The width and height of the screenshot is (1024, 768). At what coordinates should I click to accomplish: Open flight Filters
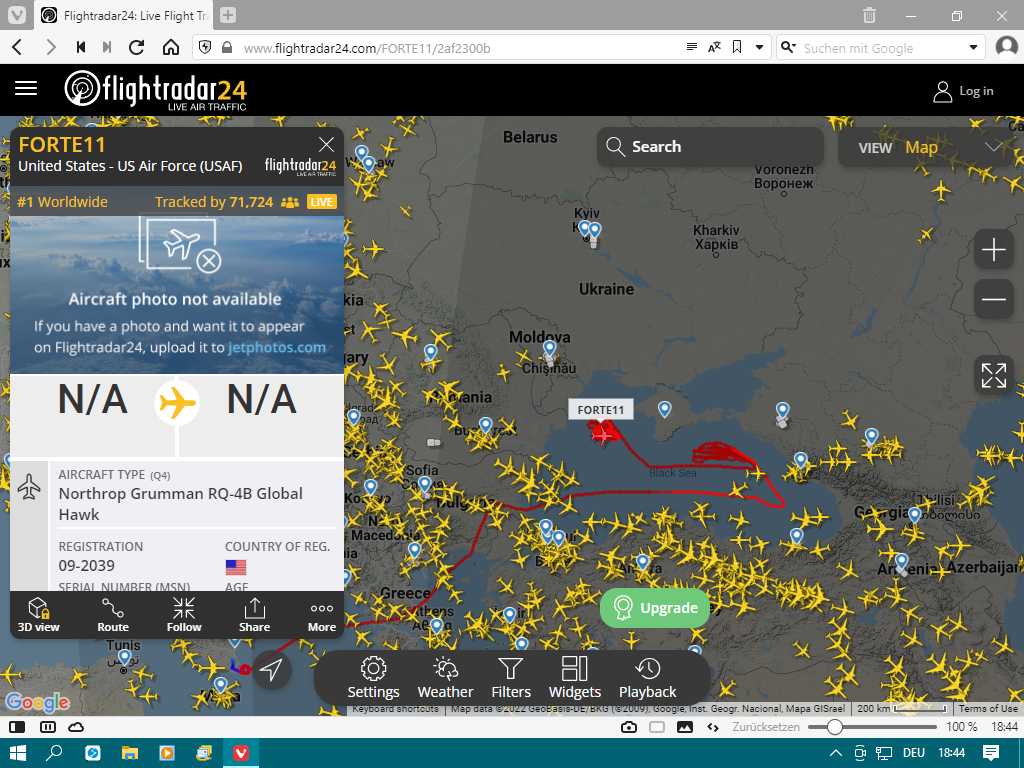(x=511, y=679)
